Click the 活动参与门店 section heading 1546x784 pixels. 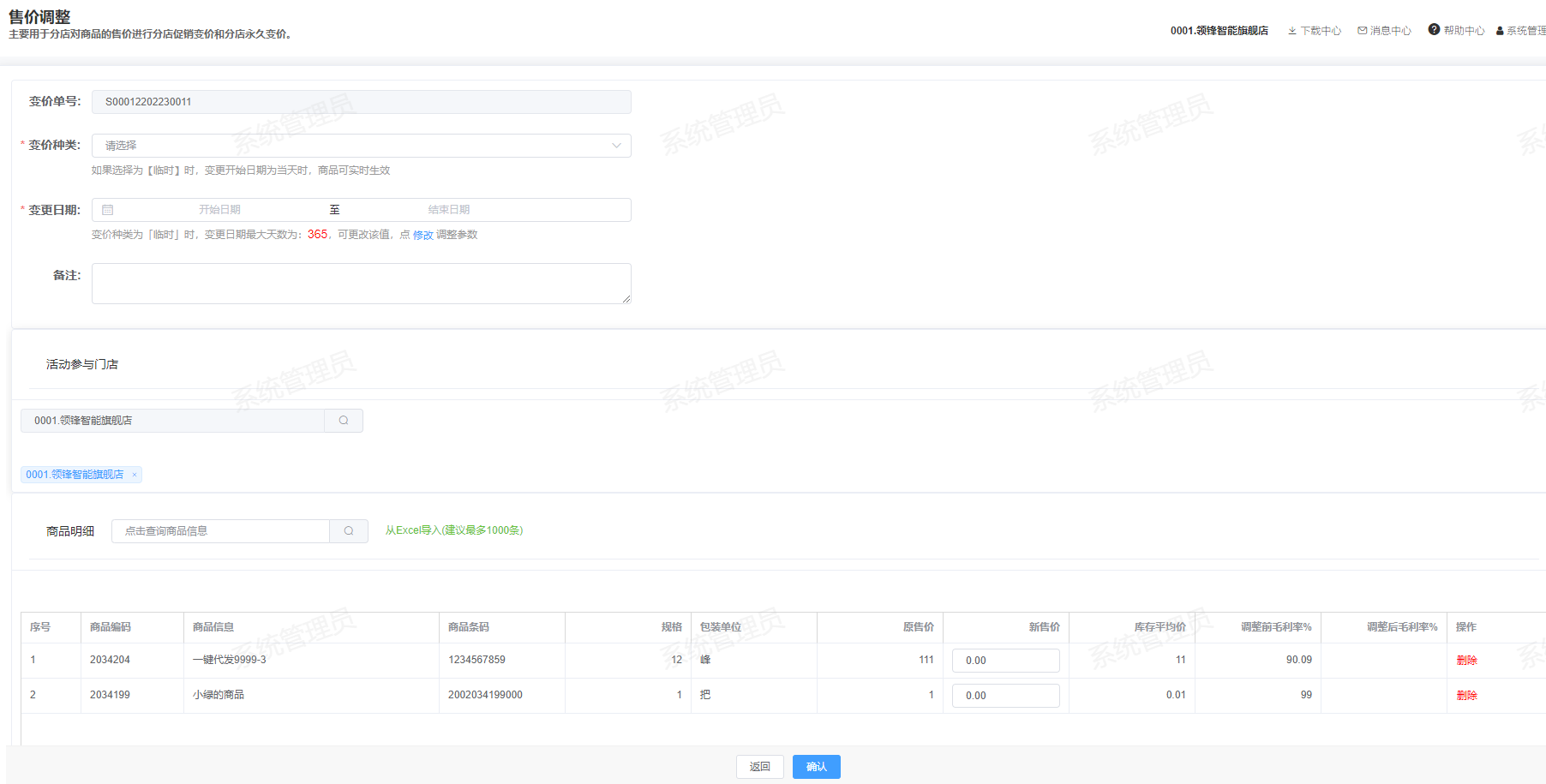pos(82,365)
